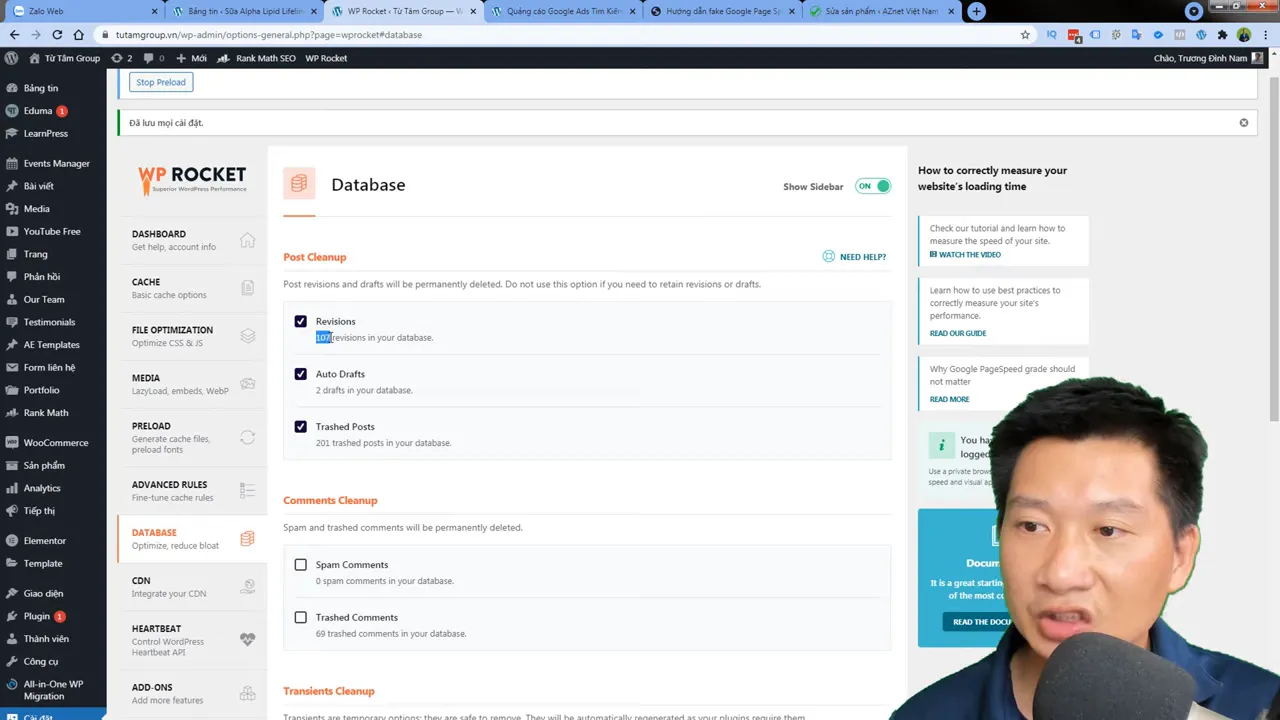
Task: Open Read More link in sidebar
Action: [x=949, y=399]
